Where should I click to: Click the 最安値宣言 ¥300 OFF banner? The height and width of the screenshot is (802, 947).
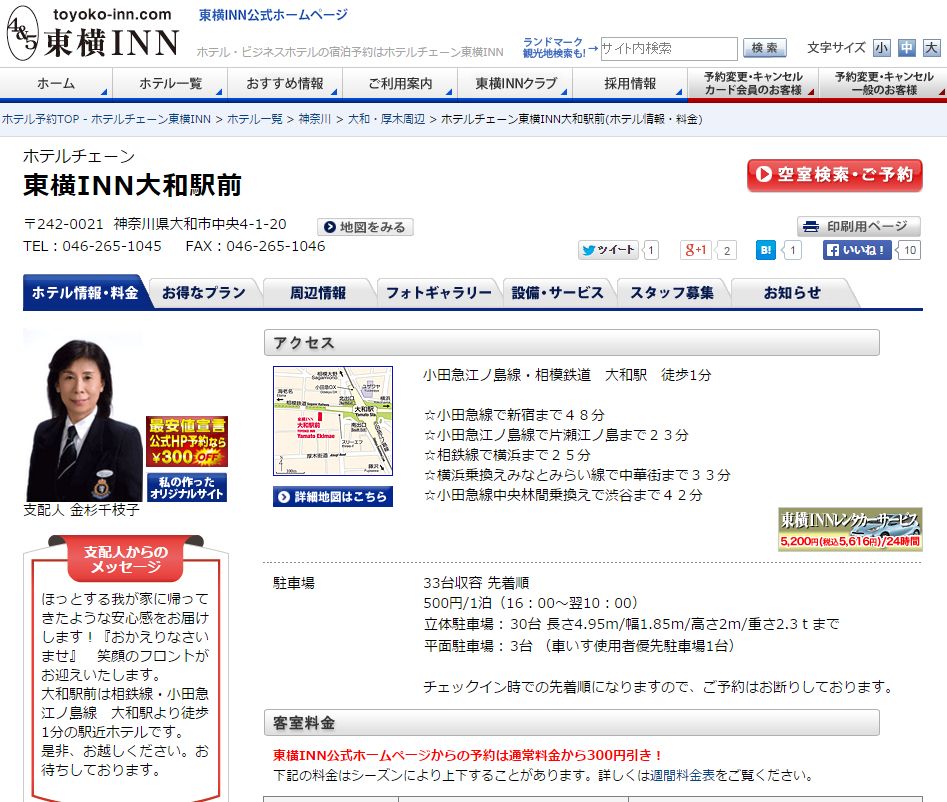point(187,441)
